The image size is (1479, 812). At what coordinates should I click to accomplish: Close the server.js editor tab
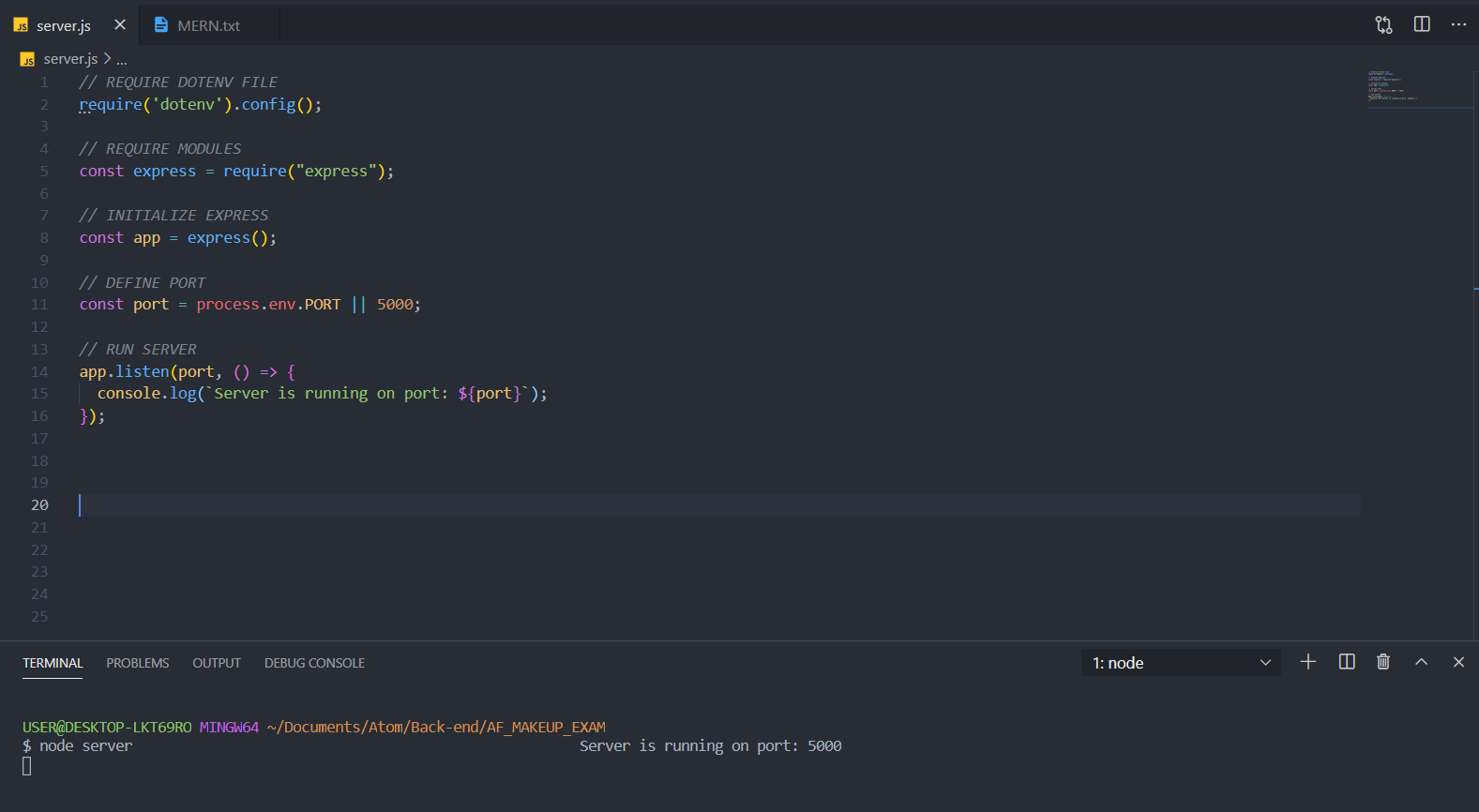pos(120,25)
